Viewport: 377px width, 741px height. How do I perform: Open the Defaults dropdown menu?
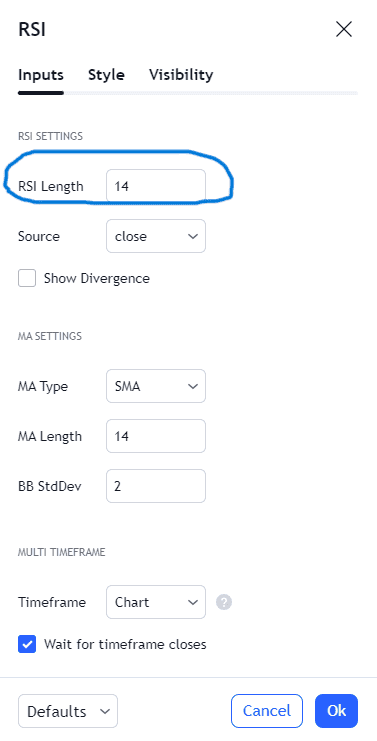(68, 711)
